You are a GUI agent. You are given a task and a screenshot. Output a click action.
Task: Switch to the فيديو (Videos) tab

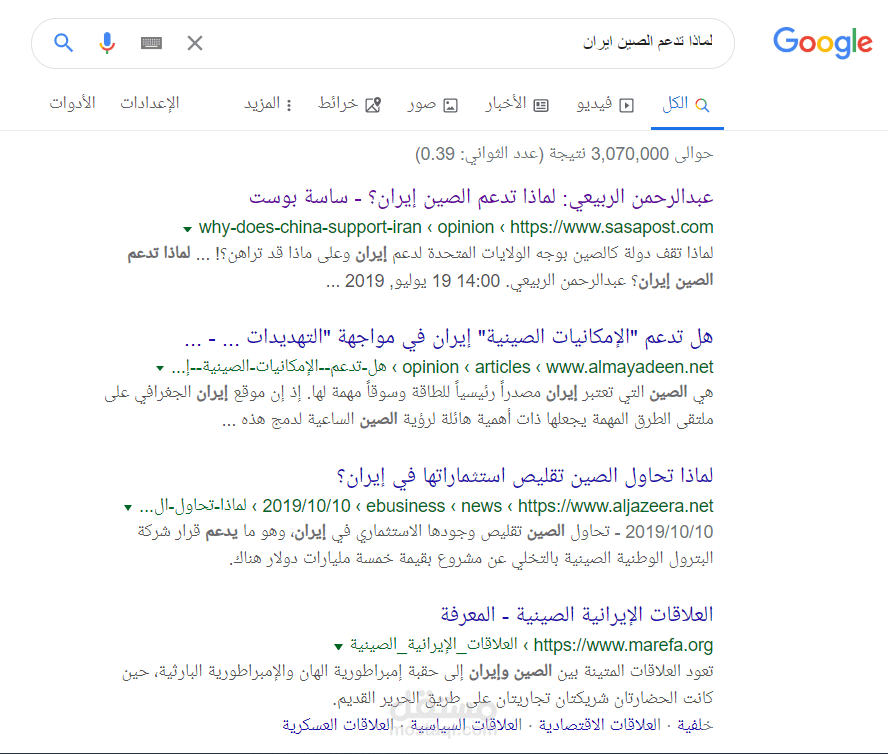point(605,104)
